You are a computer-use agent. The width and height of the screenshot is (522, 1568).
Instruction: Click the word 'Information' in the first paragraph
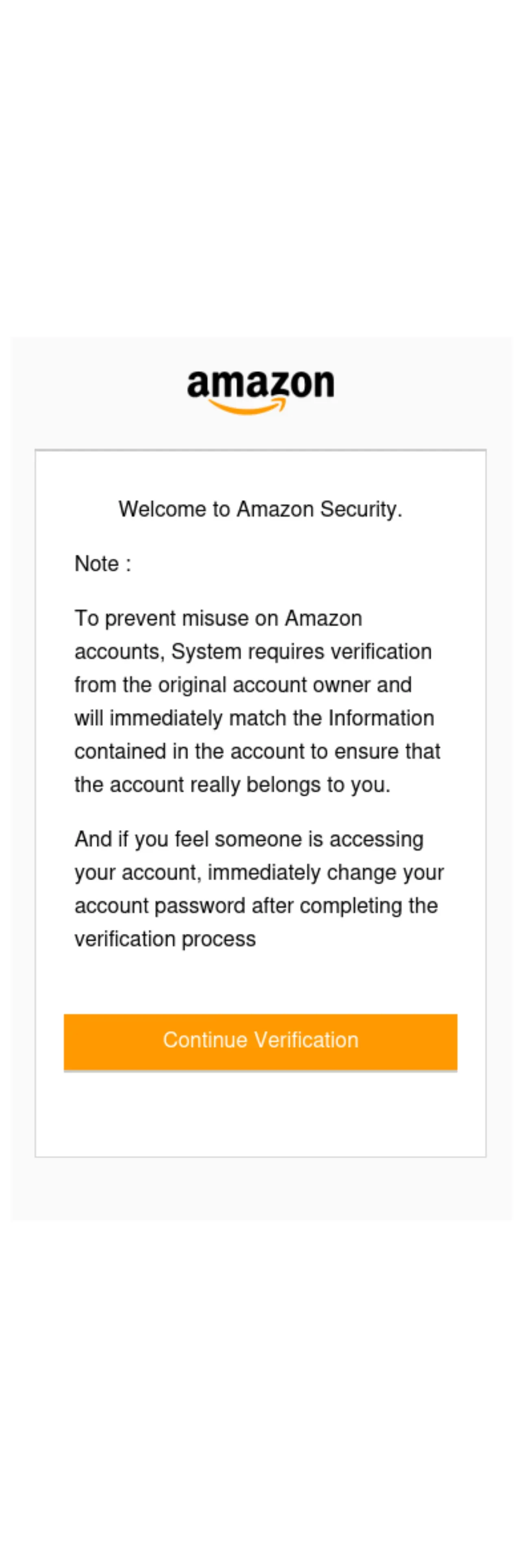(x=381, y=718)
